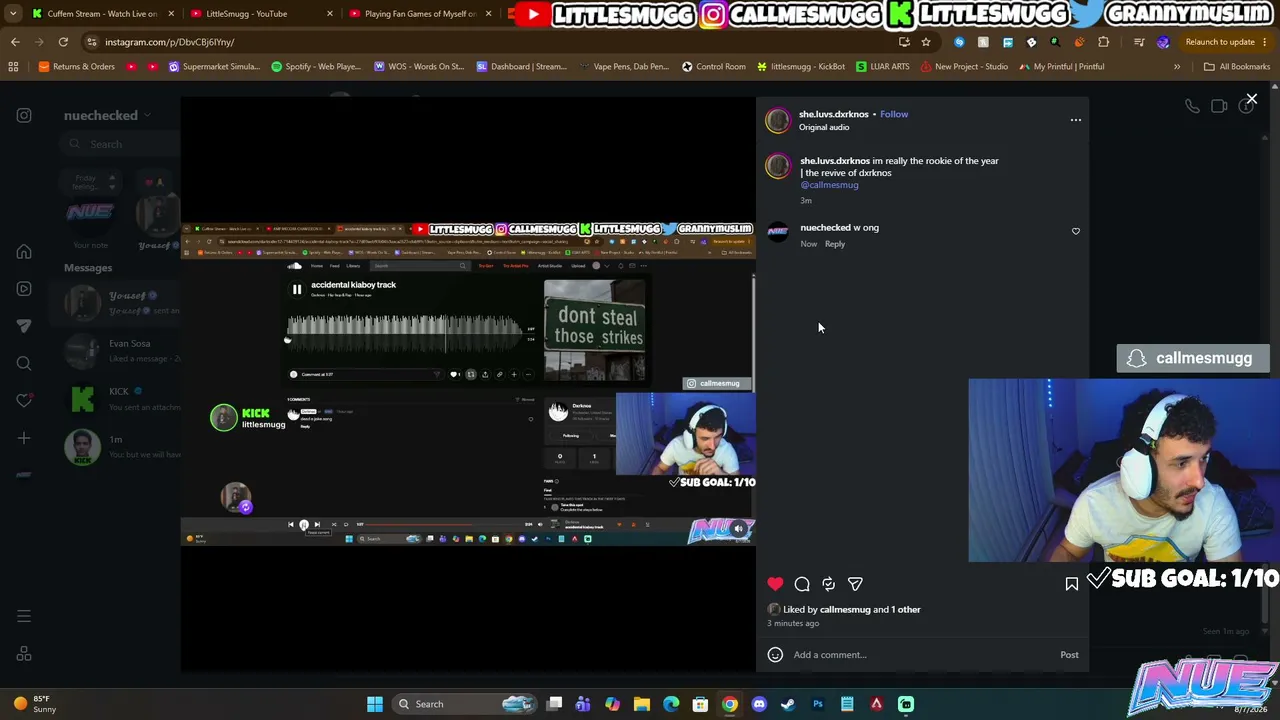Open Discord from the taskbar

click(759, 704)
